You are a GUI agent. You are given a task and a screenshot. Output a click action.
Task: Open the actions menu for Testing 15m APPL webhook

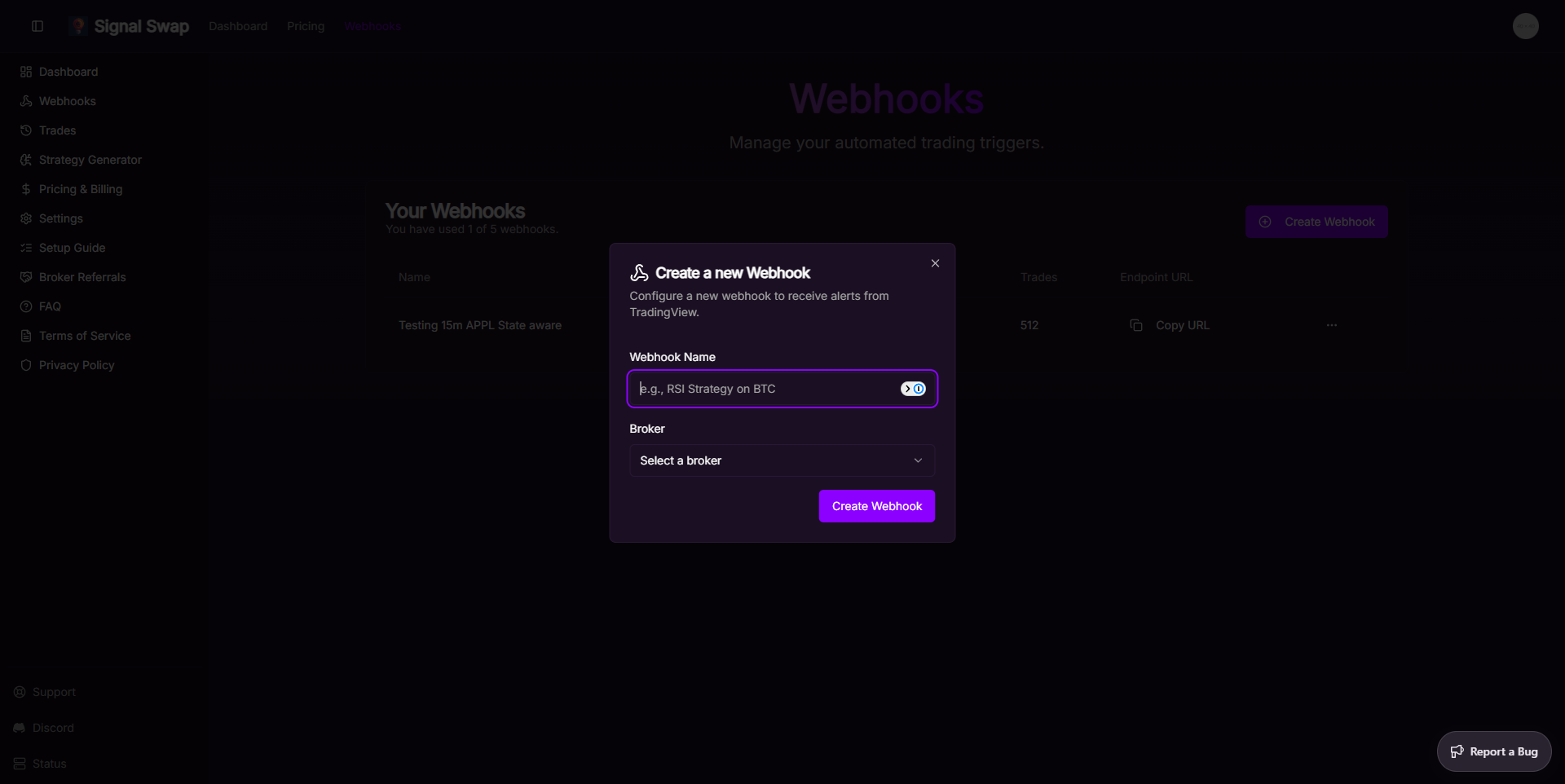[1332, 324]
